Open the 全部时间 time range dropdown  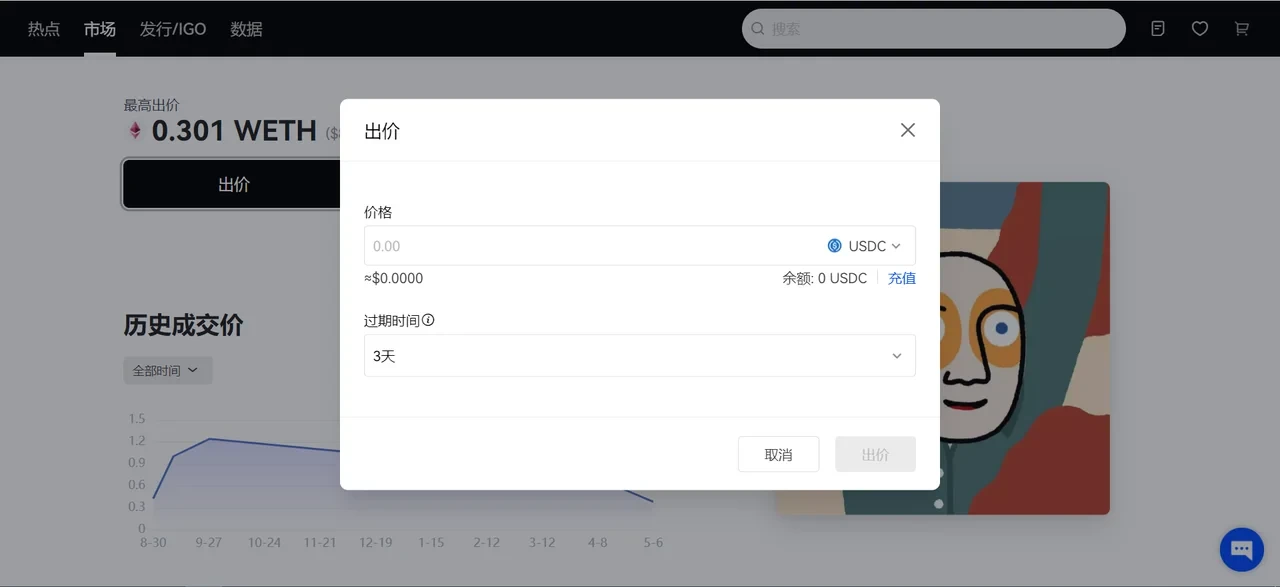(167, 370)
